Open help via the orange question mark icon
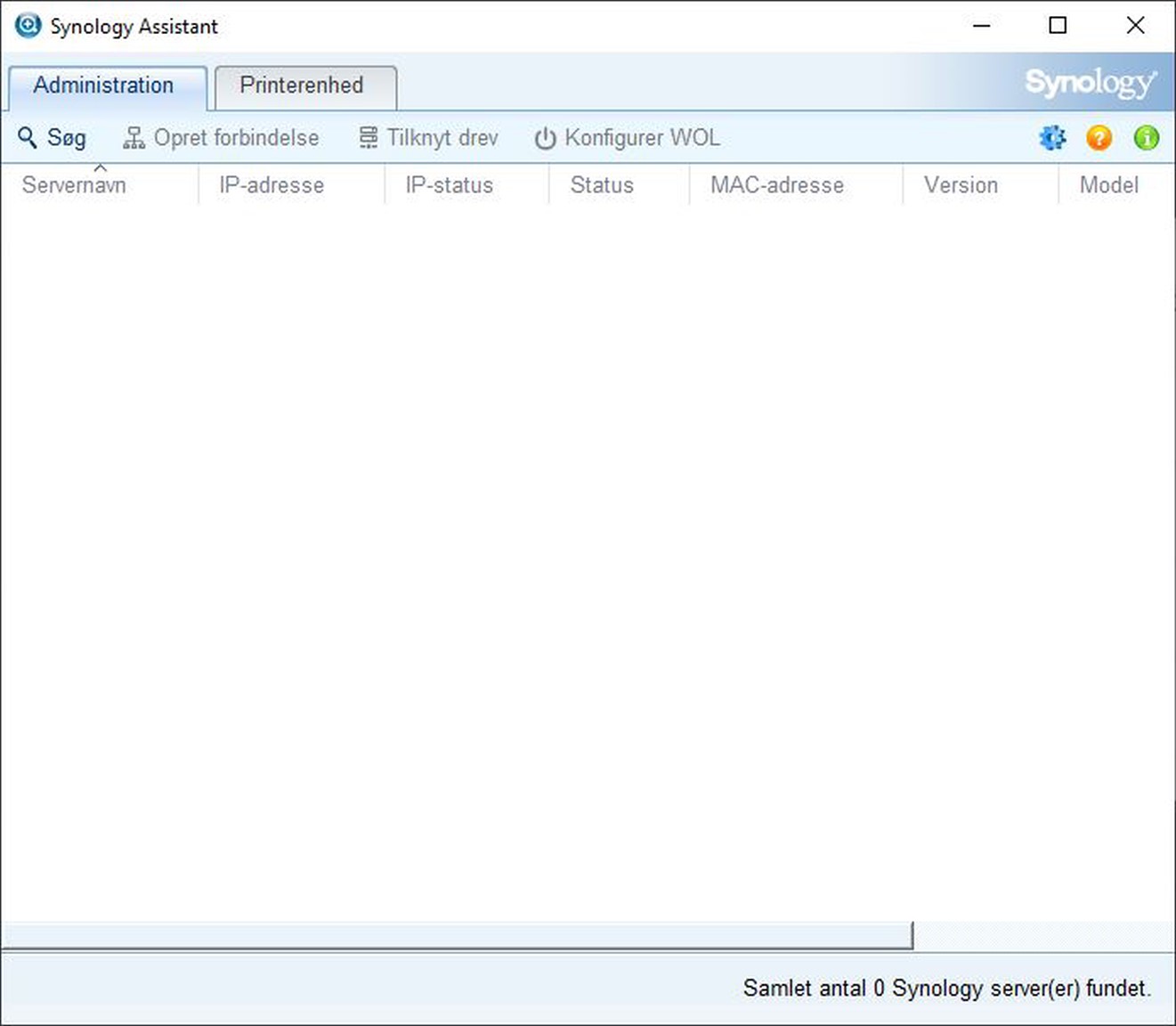The width and height of the screenshot is (1176, 1026). [x=1099, y=138]
